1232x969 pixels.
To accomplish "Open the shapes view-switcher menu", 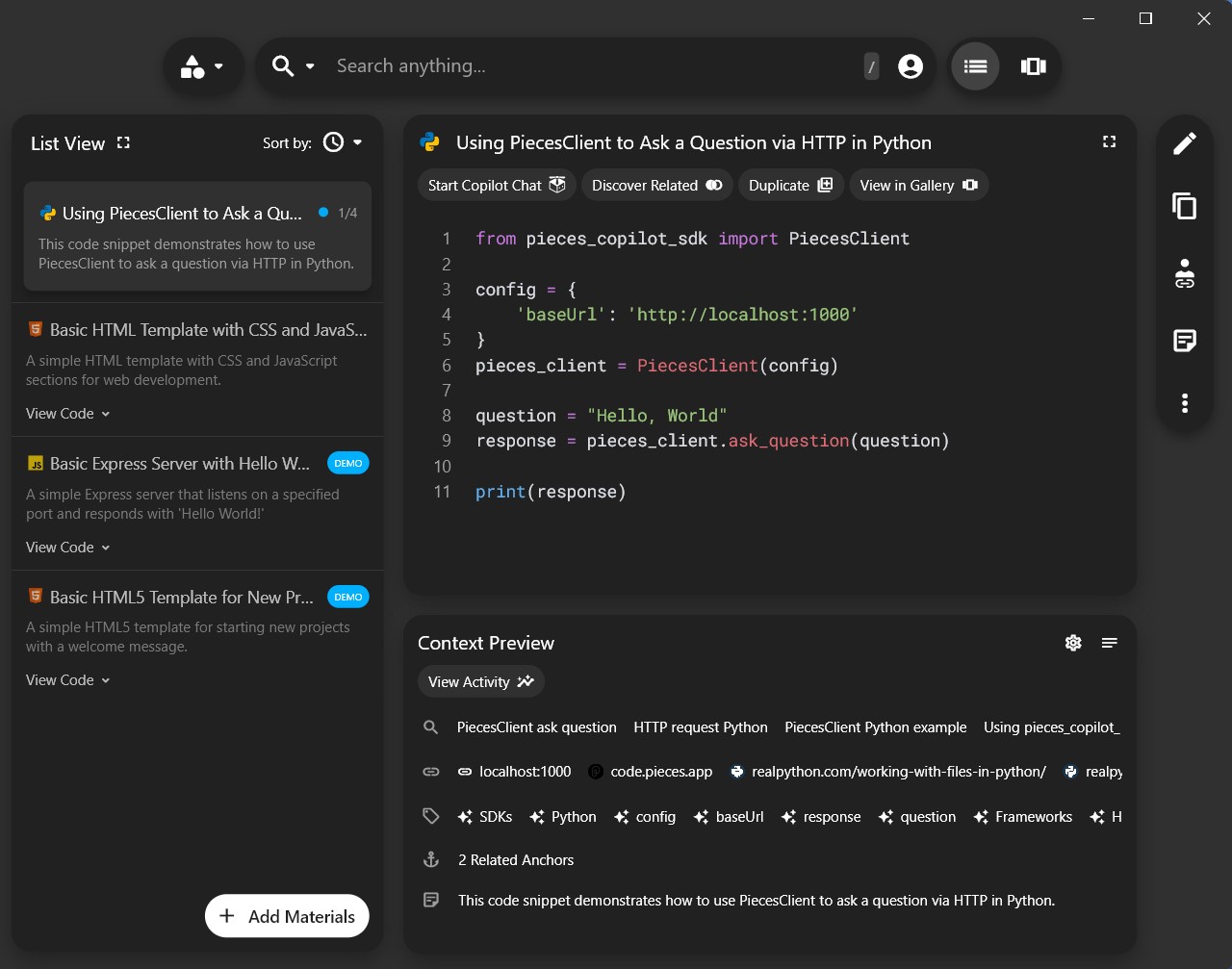I will tap(202, 66).
